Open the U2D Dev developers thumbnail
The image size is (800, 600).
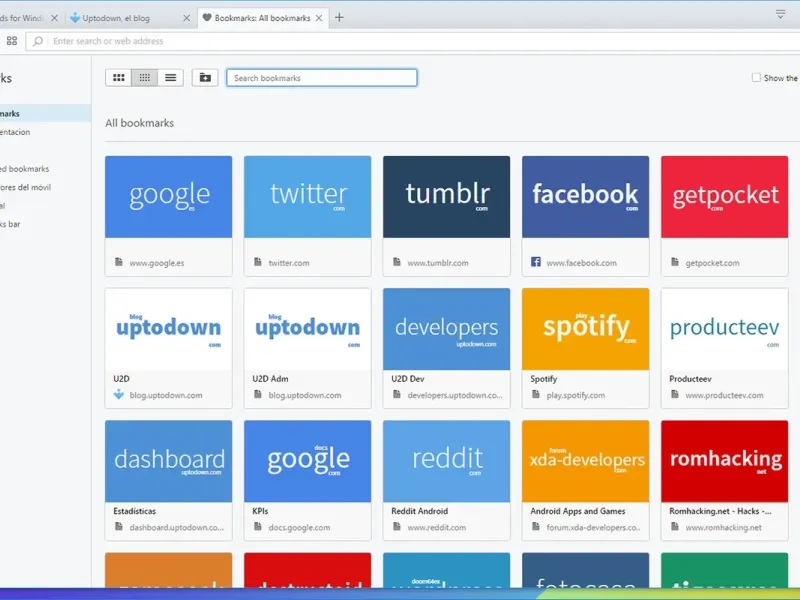click(446, 329)
